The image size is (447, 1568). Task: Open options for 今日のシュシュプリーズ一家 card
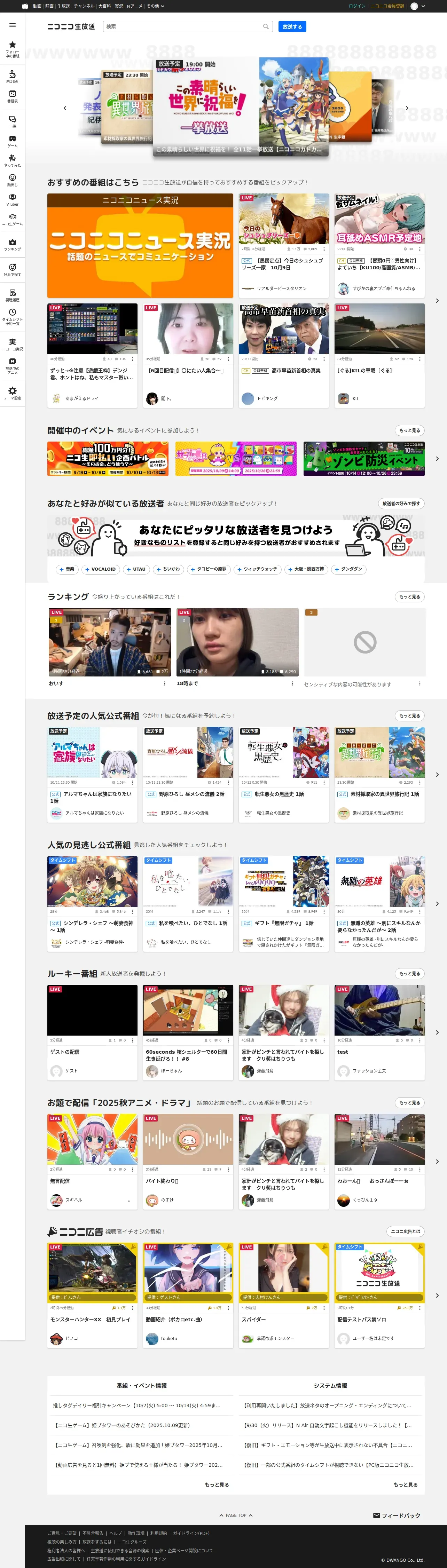[x=323, y=249]
